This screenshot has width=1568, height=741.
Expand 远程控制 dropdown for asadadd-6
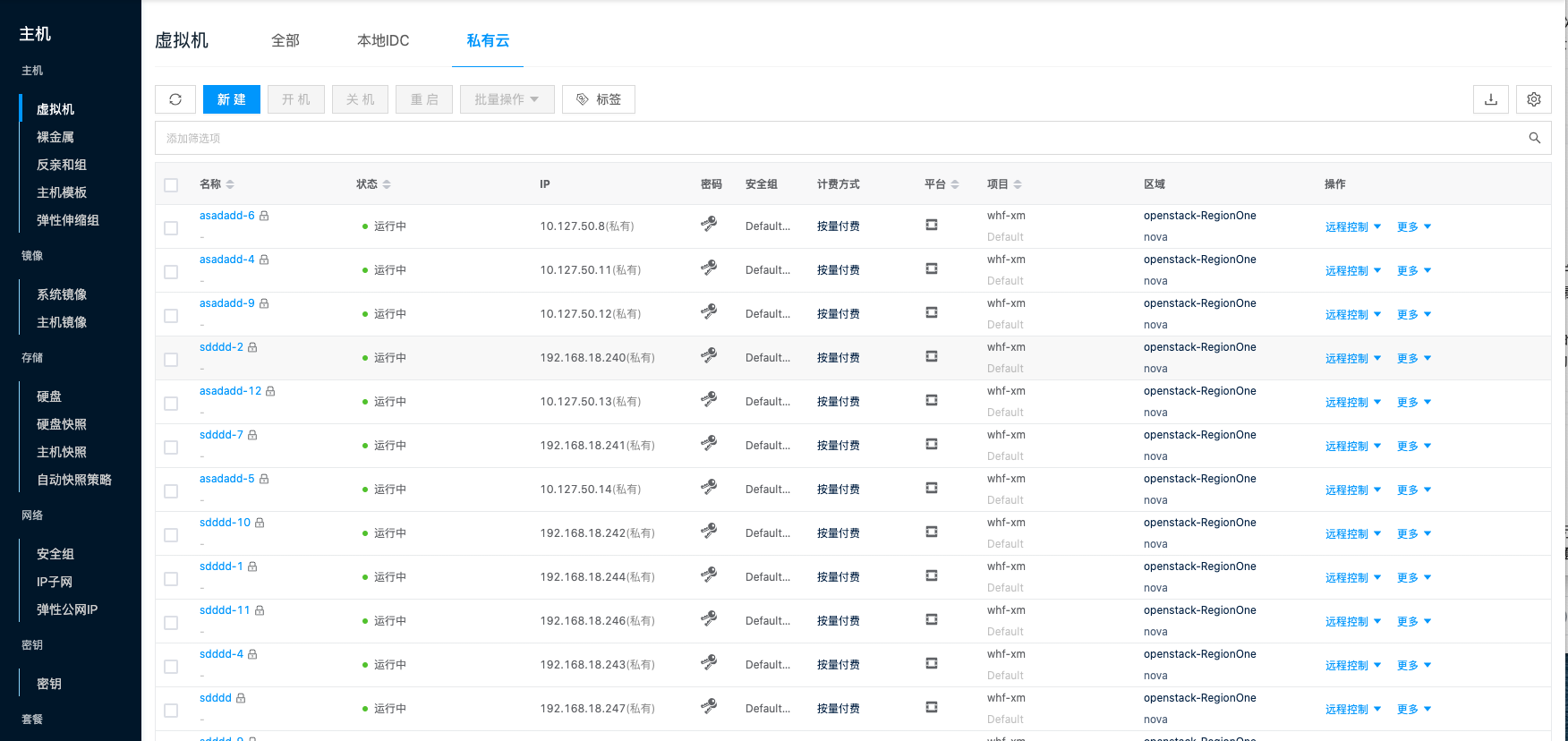click(x=1353, y=227)
